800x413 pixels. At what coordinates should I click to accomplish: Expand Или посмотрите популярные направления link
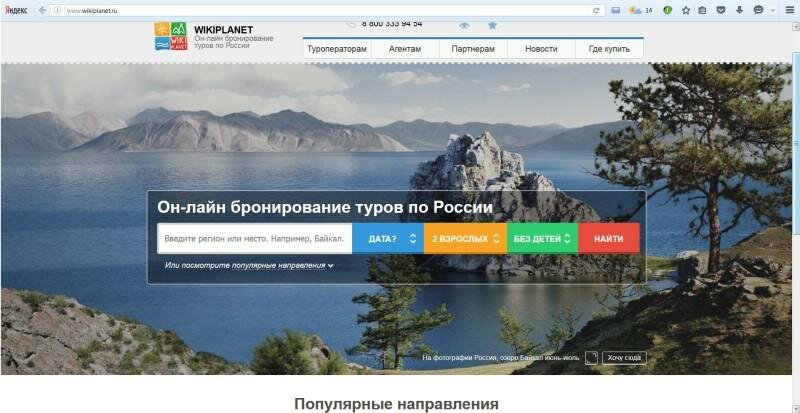(249, 265)
